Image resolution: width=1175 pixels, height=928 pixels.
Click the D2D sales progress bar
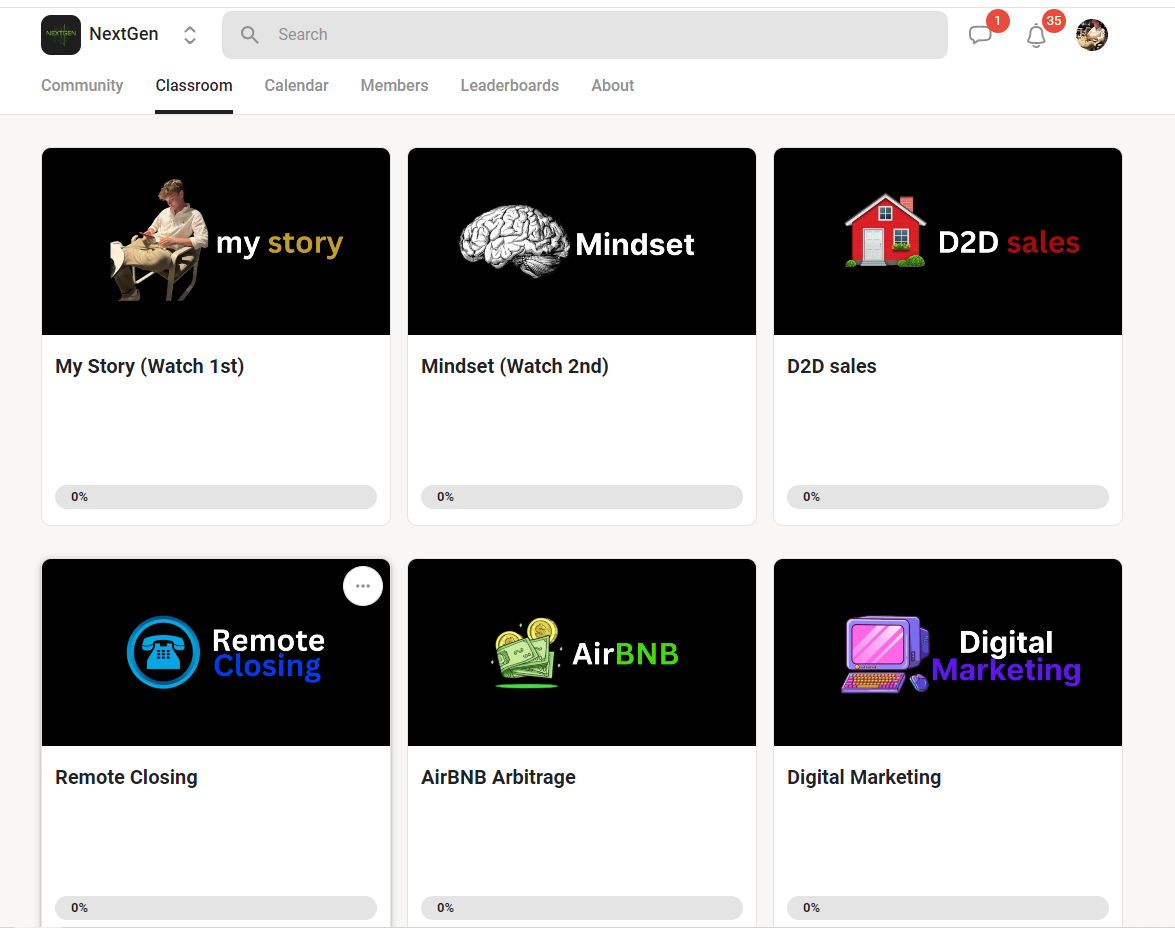point(948,497)
